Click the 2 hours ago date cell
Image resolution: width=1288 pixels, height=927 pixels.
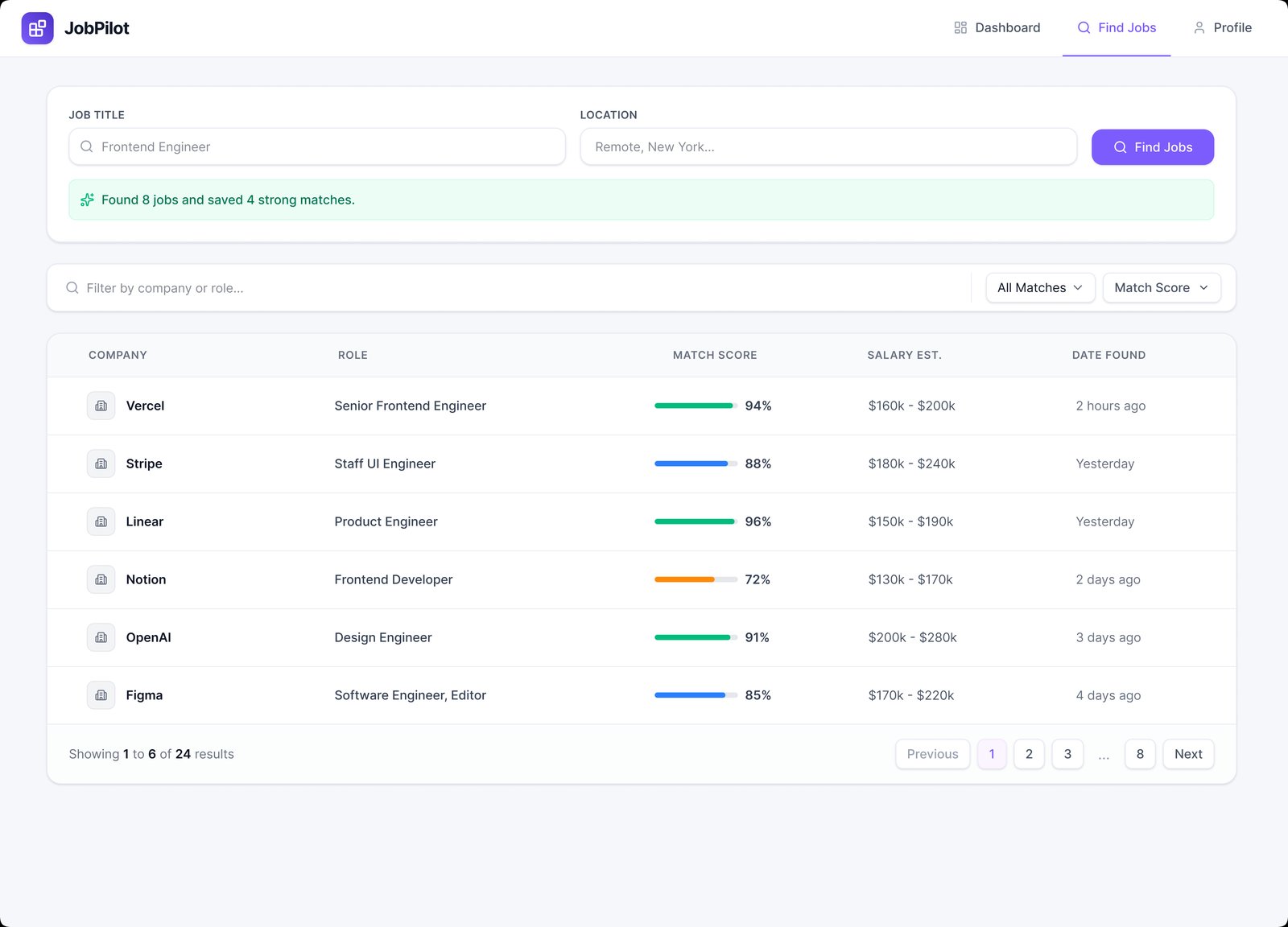point(1111,406)
